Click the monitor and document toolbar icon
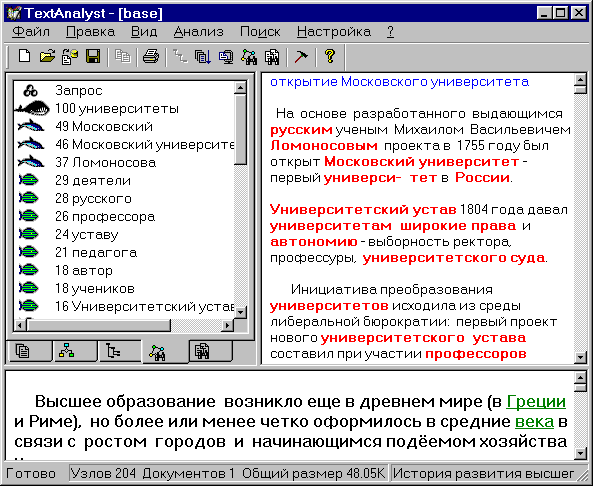 point(226,57)
